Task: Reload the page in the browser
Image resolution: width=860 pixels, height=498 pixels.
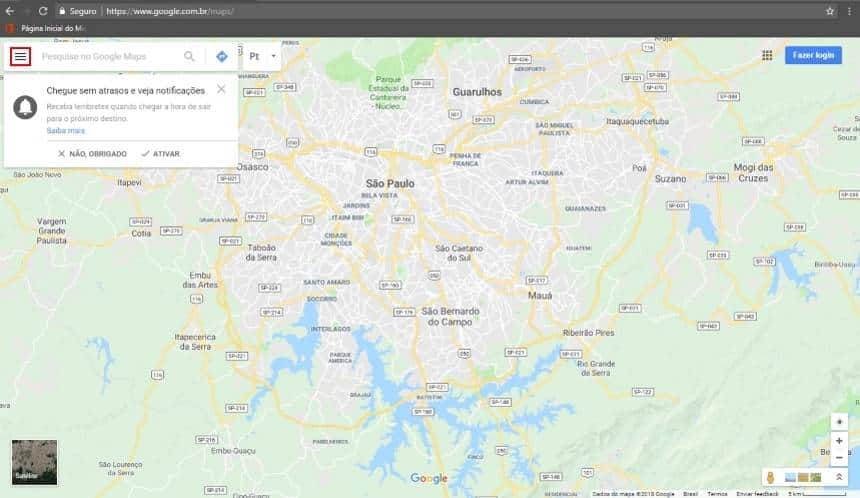Action: 43,11
